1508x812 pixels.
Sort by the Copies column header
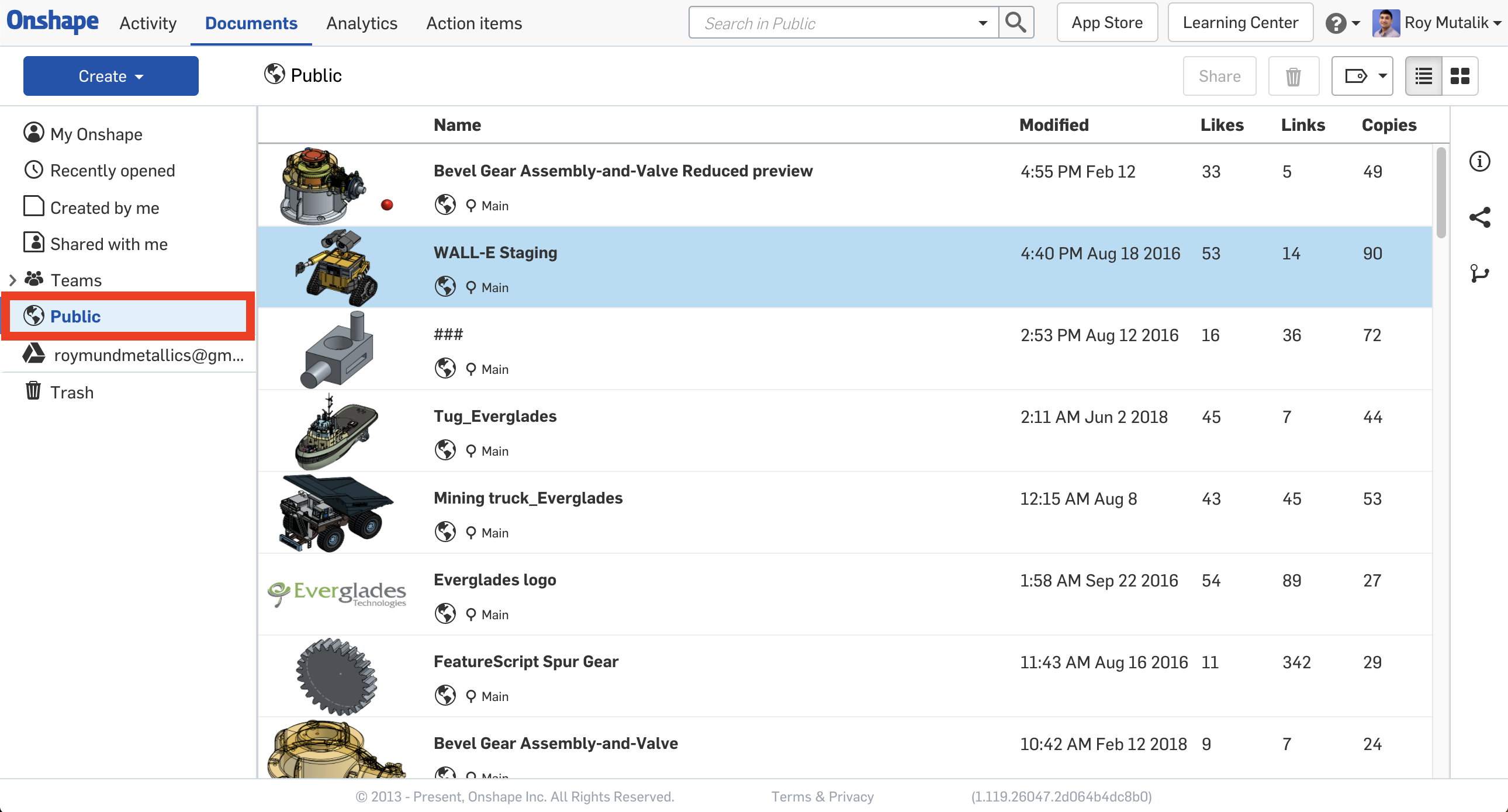[x=1389, y=125]
